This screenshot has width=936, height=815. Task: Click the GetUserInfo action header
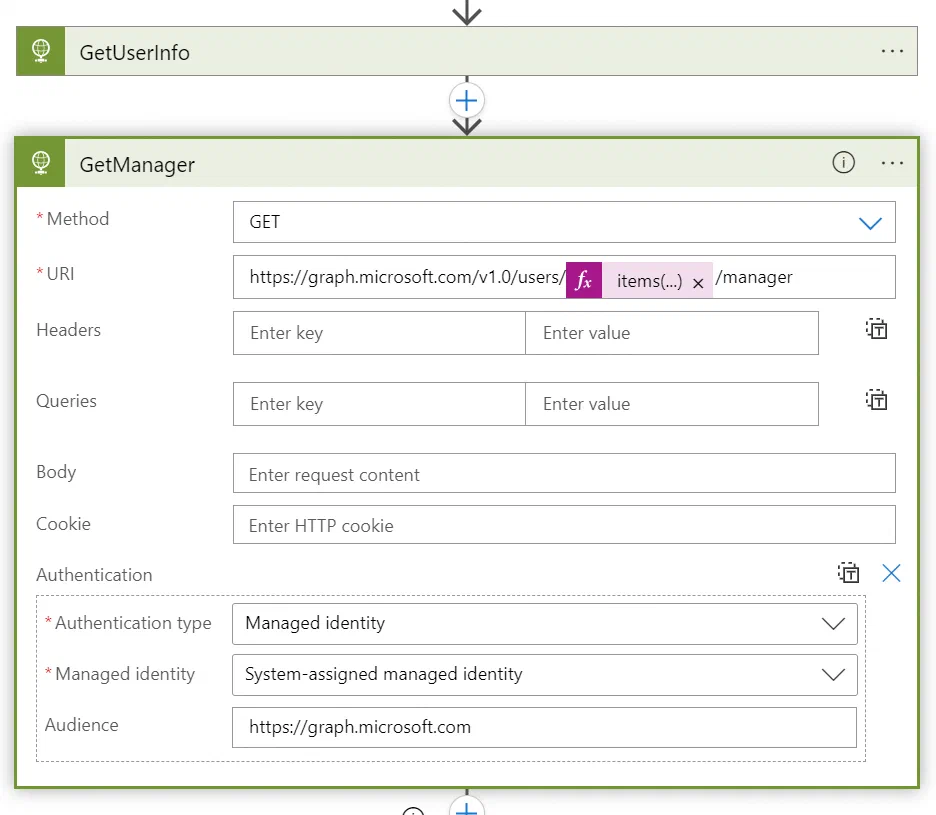pyautogui.click(x=467, y=51)
